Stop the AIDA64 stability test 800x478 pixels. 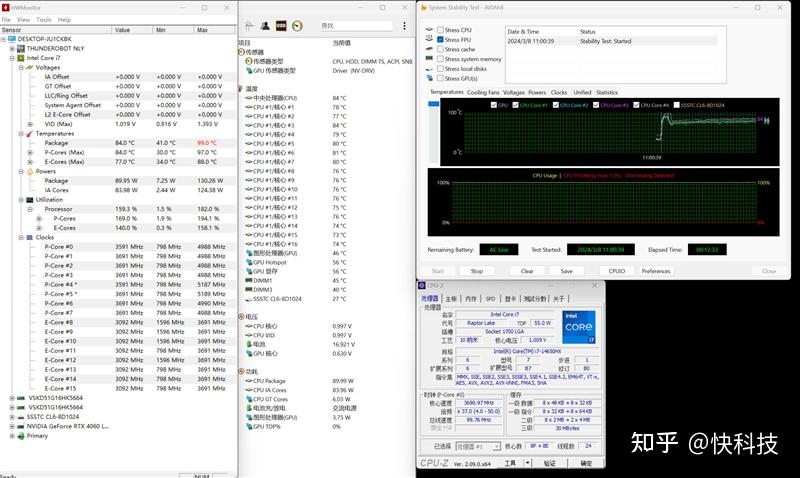pyautogui.click(x=477, y=271)
